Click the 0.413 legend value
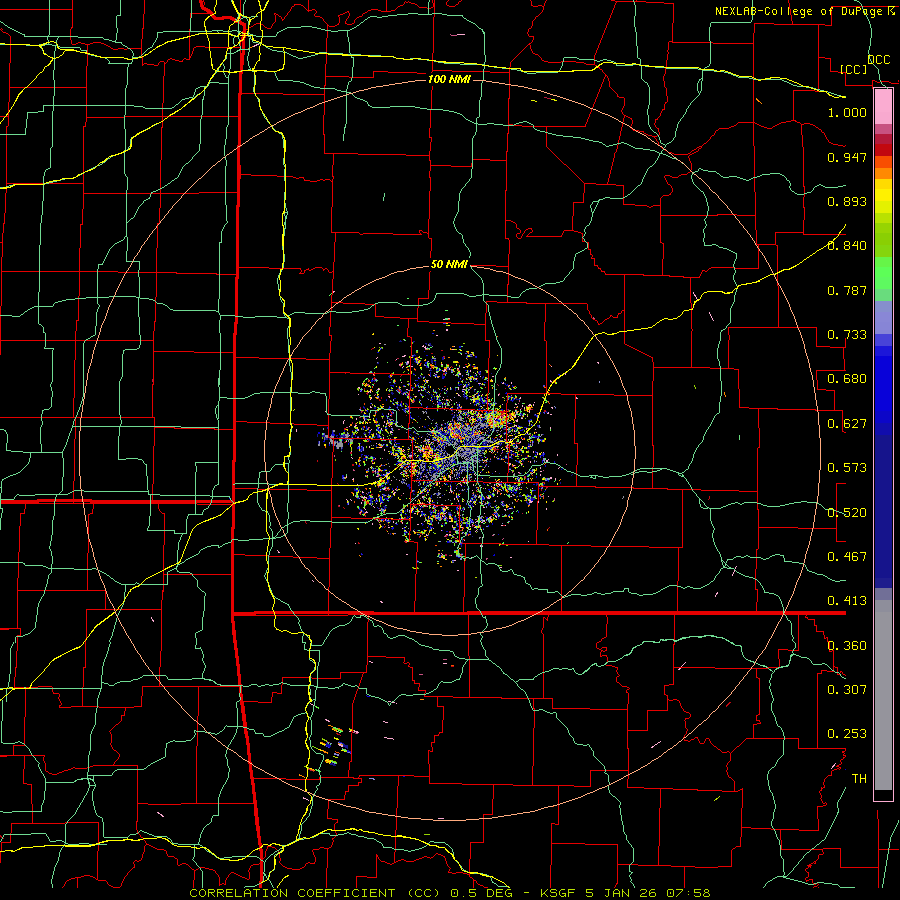The height and width of the screenshot is (900, 900). tap(847, 601)
